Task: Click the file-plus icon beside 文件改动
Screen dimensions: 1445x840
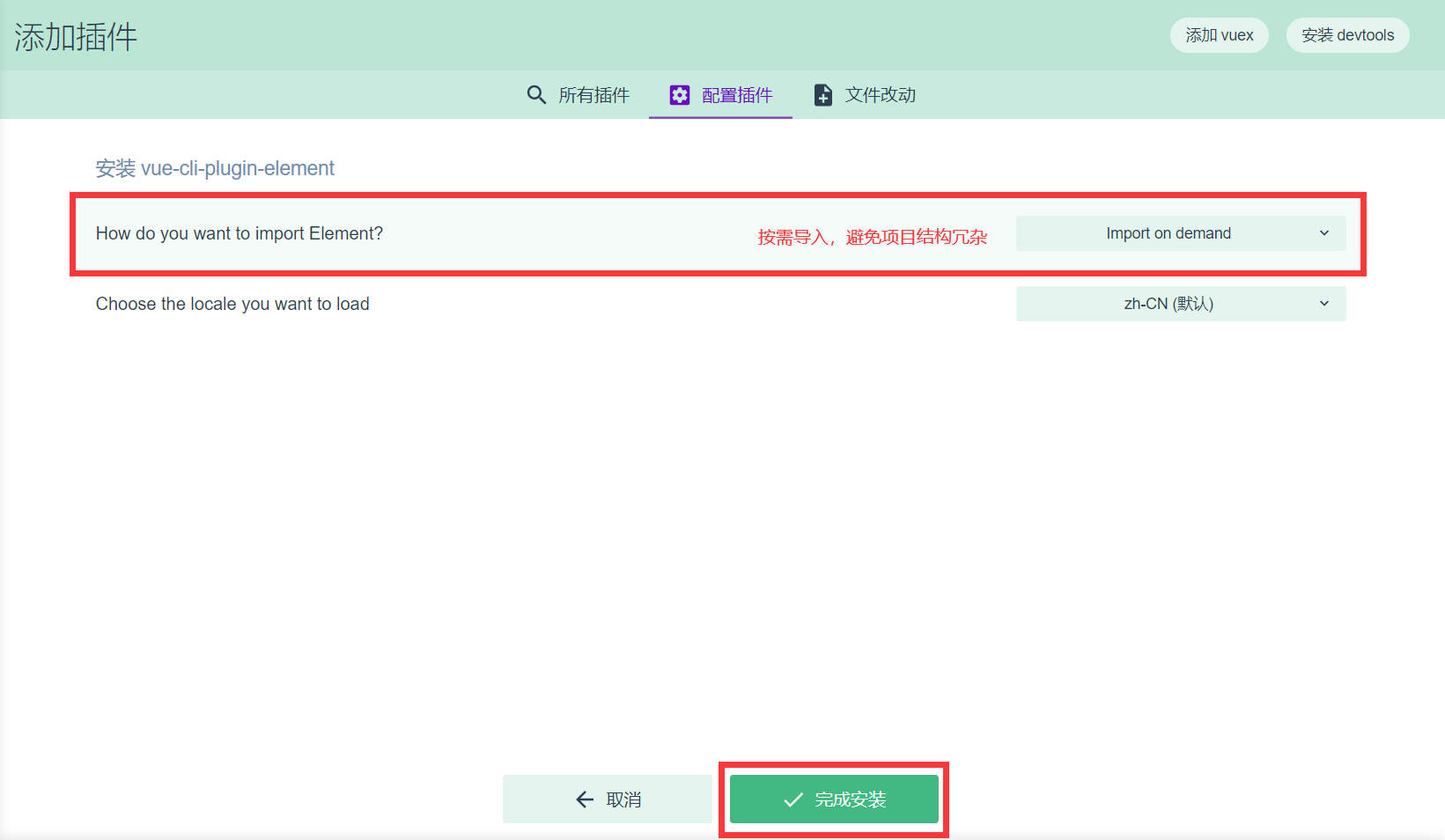Action: (823, 95)
